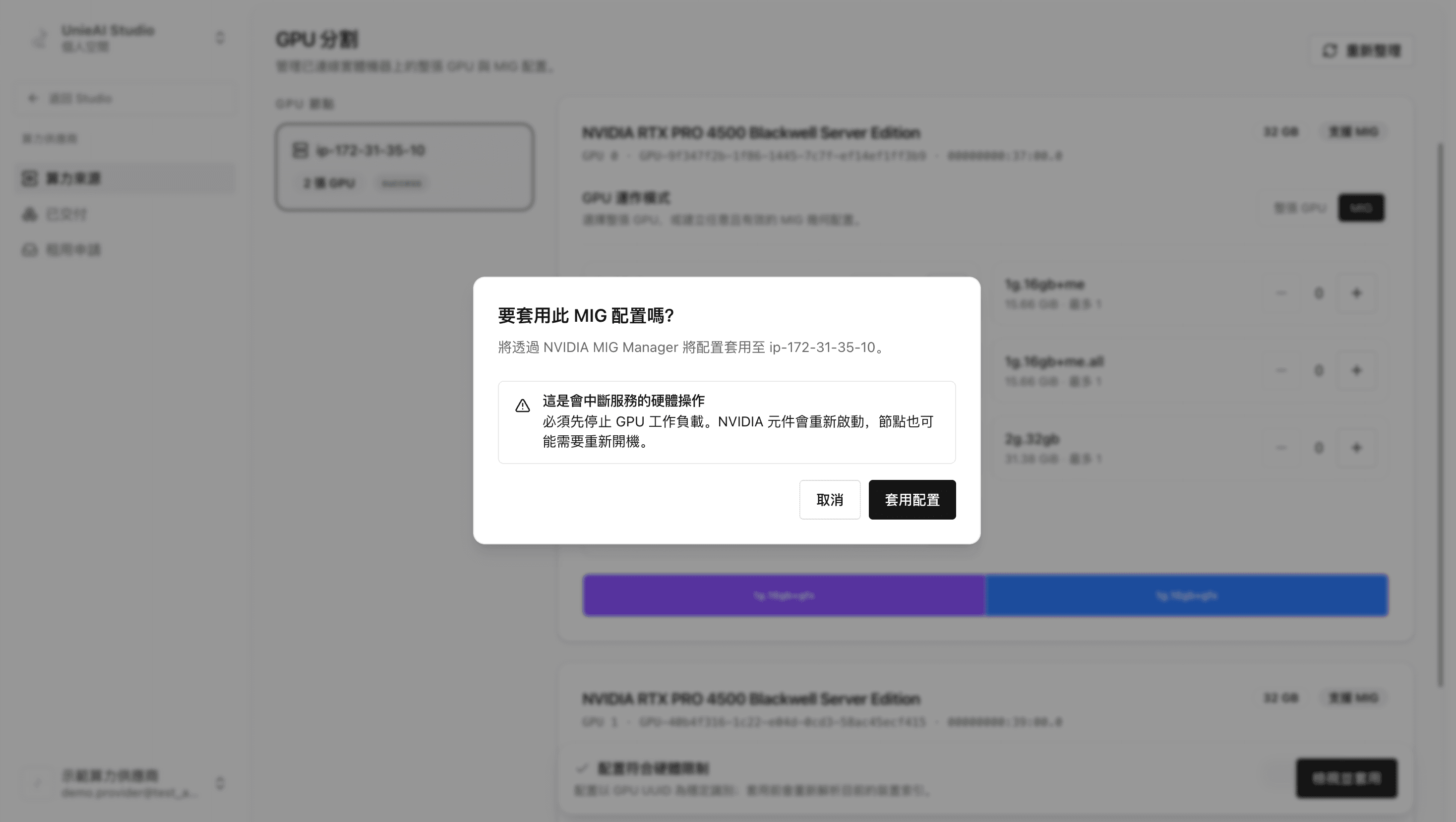Open the third sidebar item with the inbox icon
This screenshot has width=1456, height=822.
[29, 250]
